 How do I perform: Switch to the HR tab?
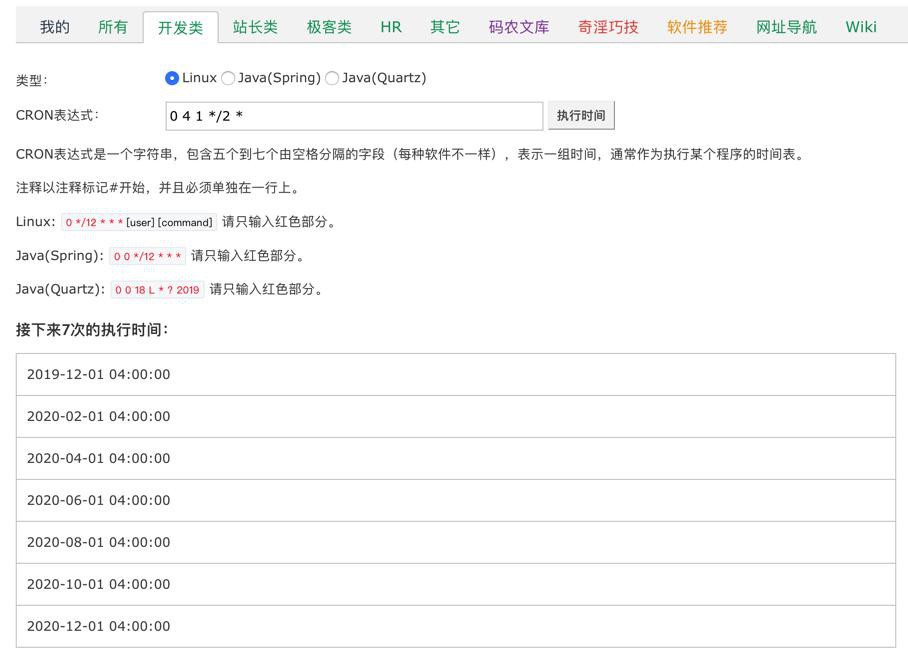coord(391,27)
